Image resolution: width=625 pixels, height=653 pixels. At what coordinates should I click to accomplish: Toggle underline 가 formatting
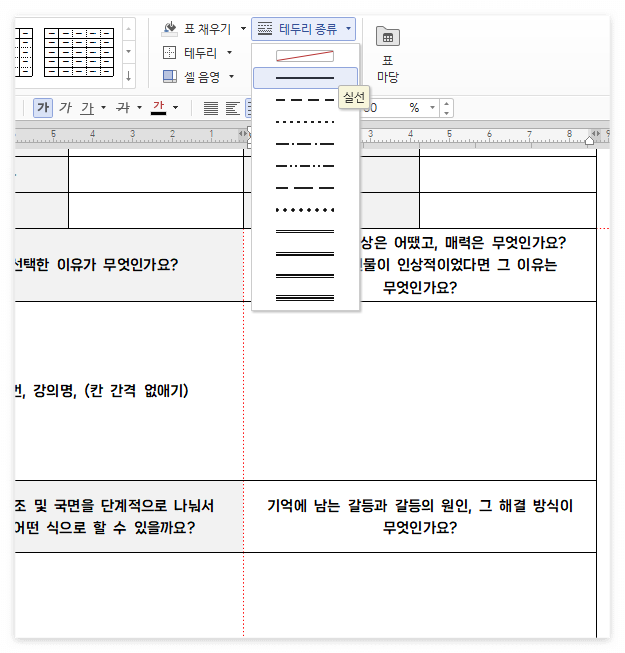(87, 108)
